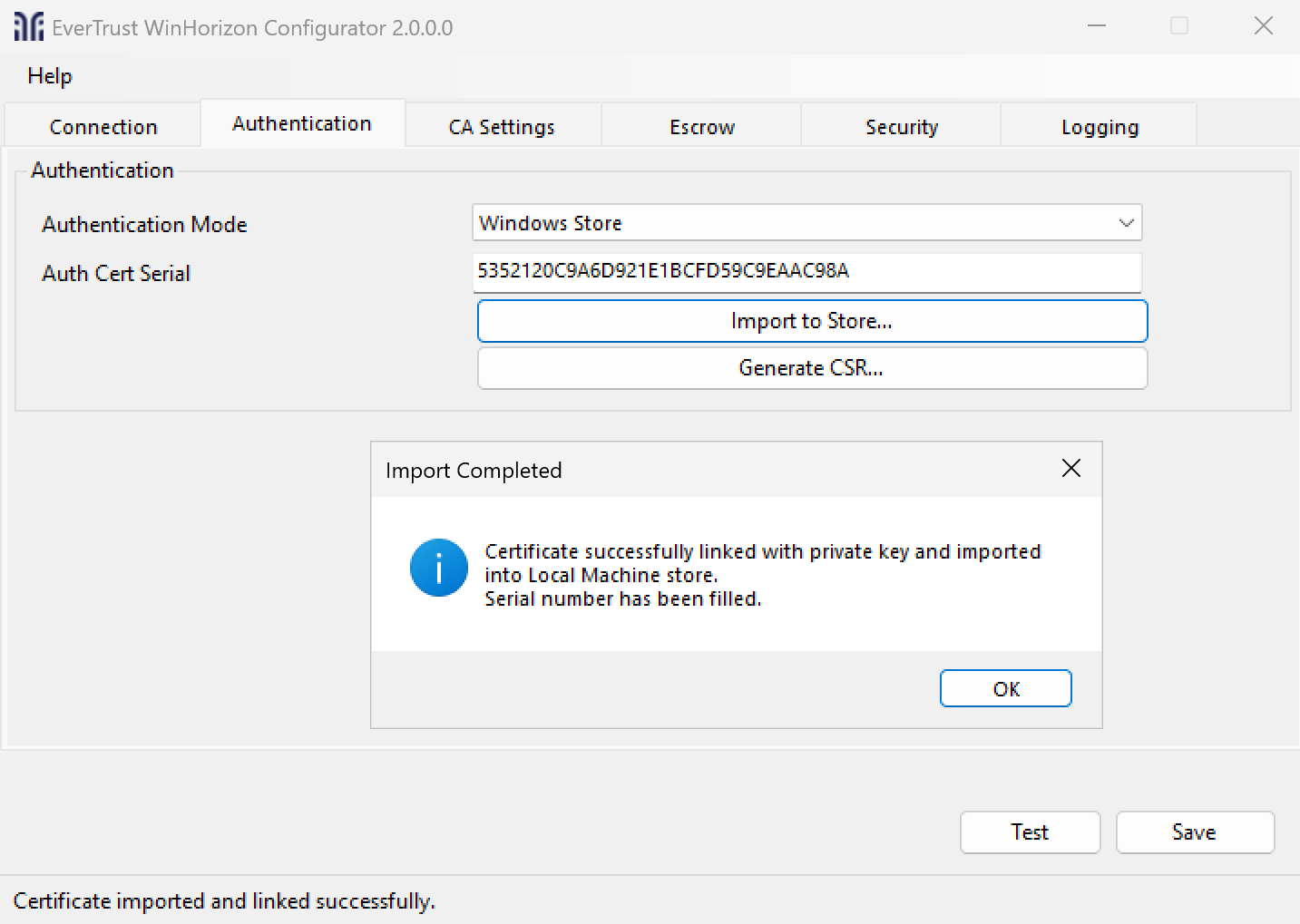Viewport: 1300px width, 924px height.
Task: Minimize the Configurator window
Action: [x=1096, y=26]
